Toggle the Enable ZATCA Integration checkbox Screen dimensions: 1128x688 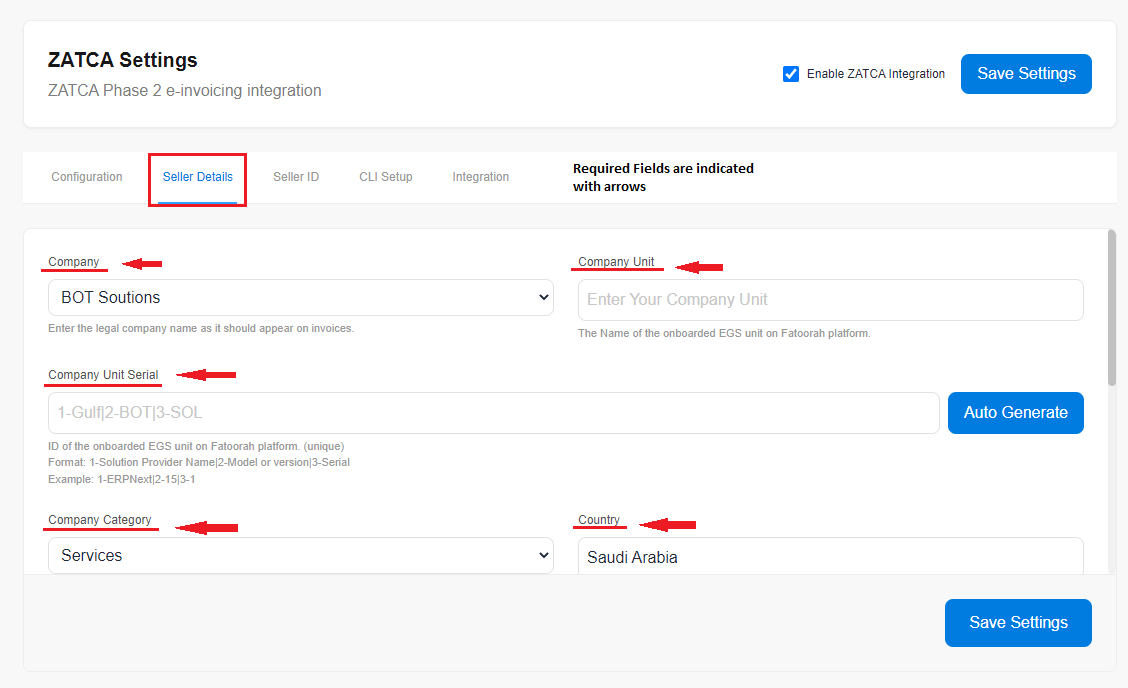pos(791,74)
